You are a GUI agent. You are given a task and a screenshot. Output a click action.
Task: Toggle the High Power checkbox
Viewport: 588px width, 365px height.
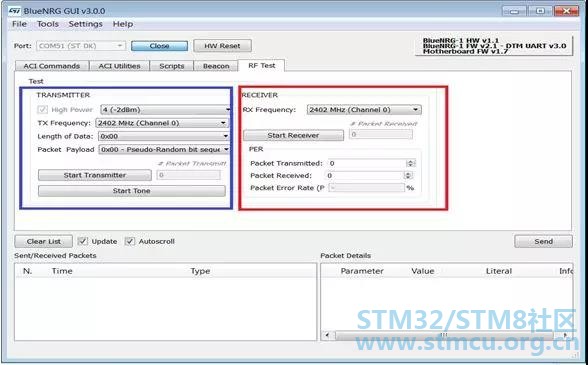tap(42, 110)
